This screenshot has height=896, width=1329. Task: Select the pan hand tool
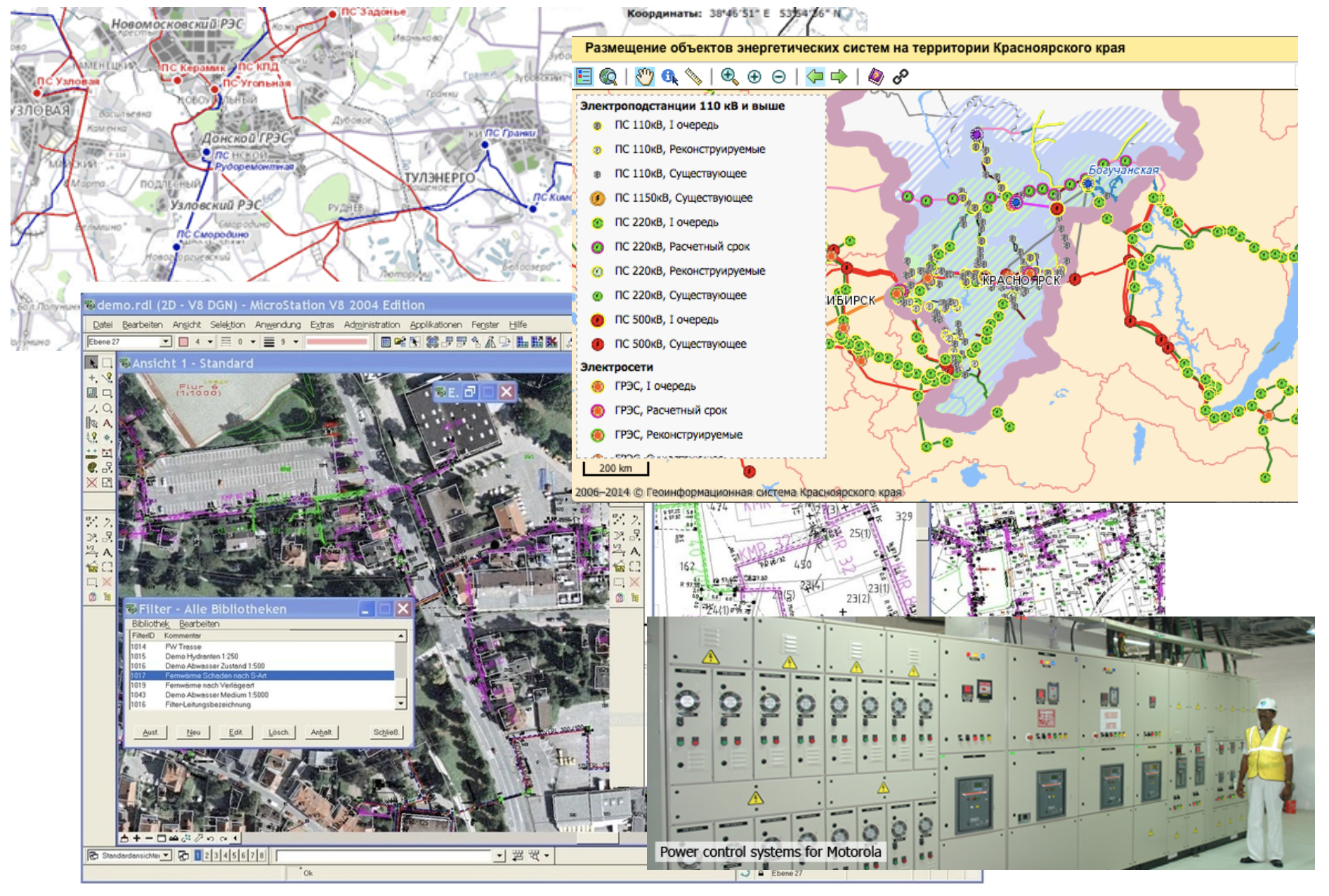point(644,77)
